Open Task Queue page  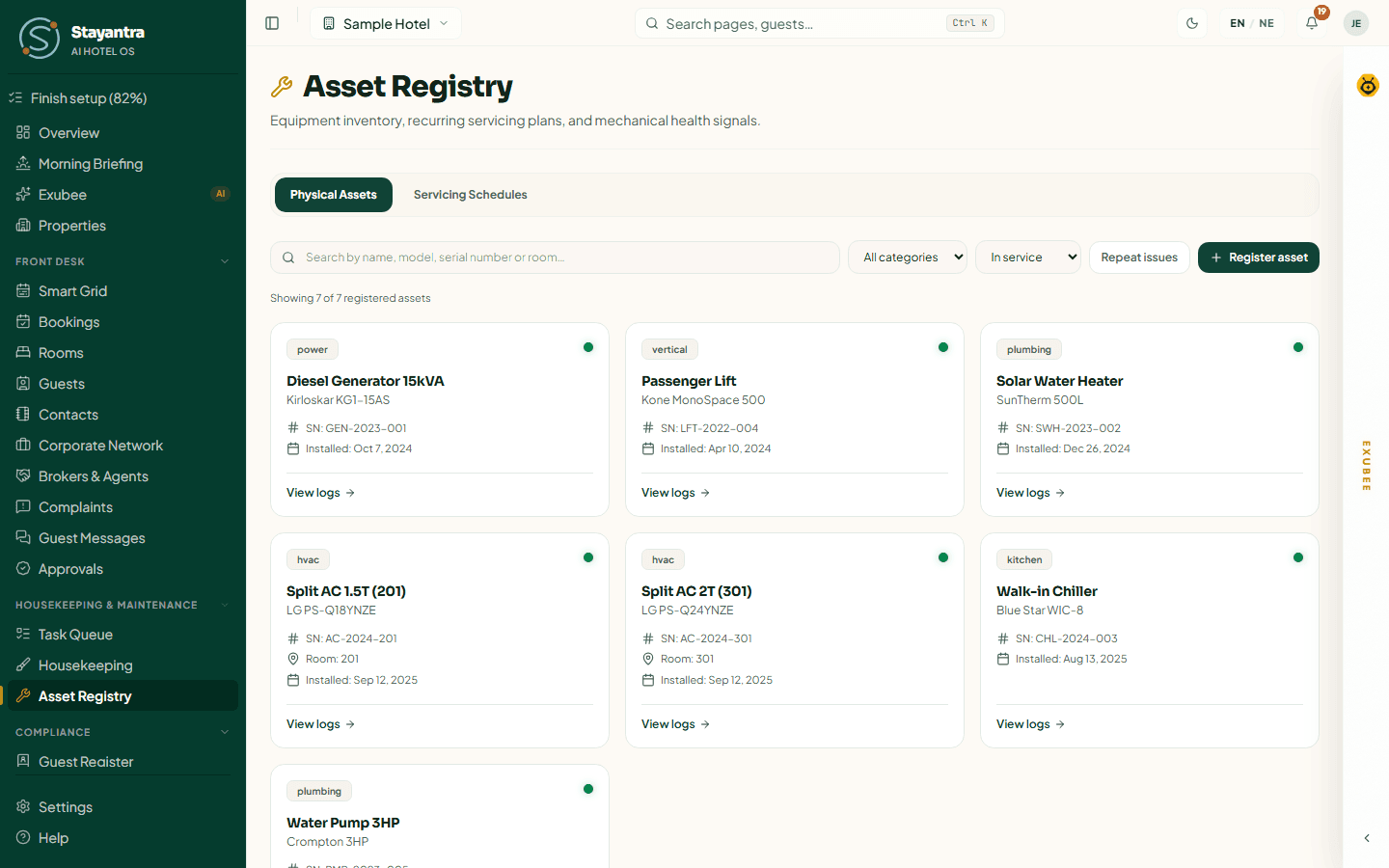point(123,635)
